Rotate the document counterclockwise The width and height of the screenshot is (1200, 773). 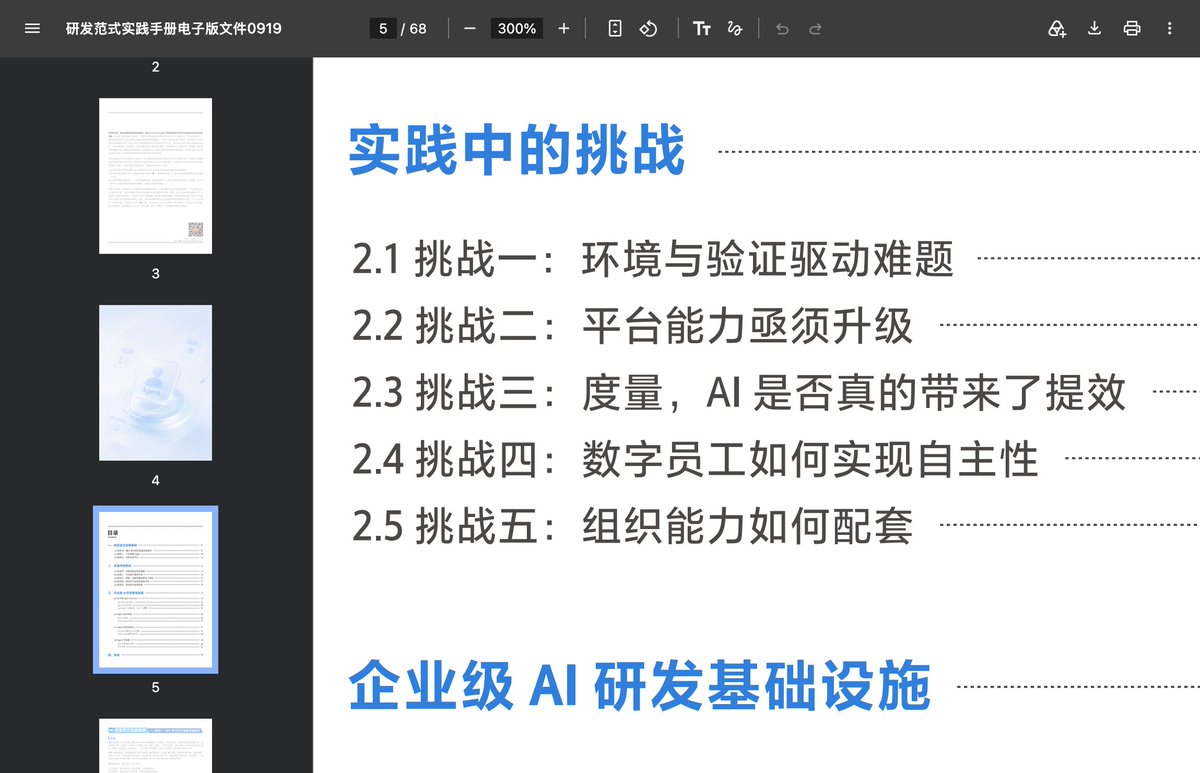(648, 28)
